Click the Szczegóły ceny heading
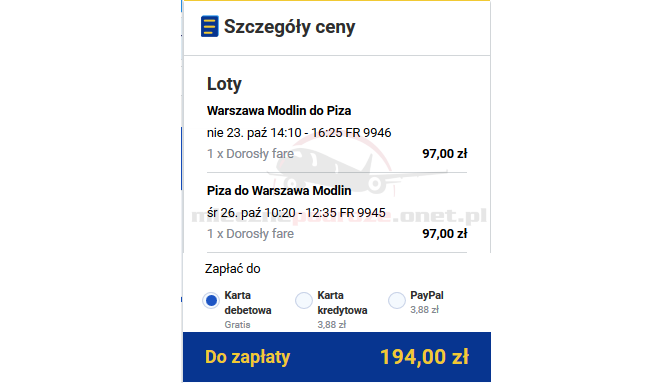Viewport: 660px width, 383px height. [290, 27]
